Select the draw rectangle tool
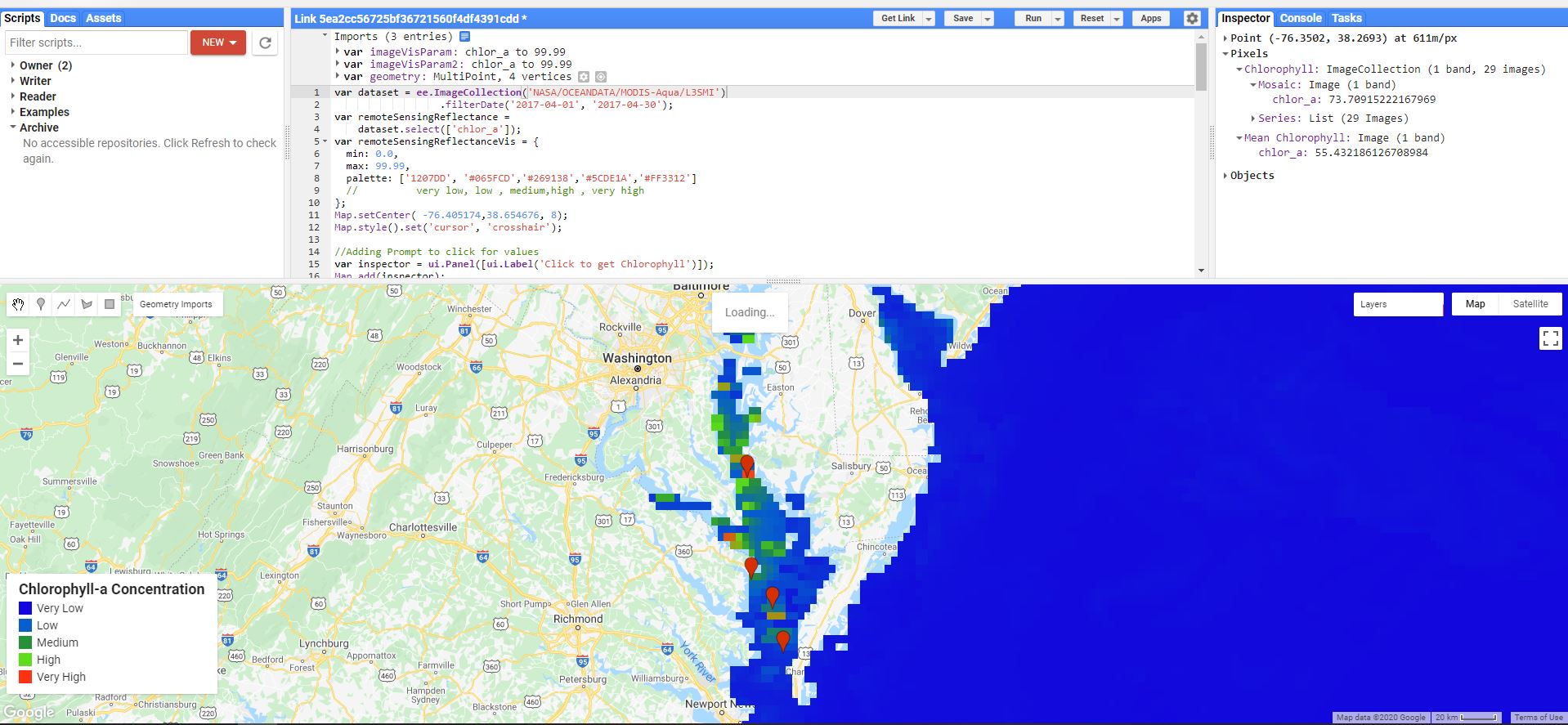1568x725 pixels. click(x=110, y=304)
